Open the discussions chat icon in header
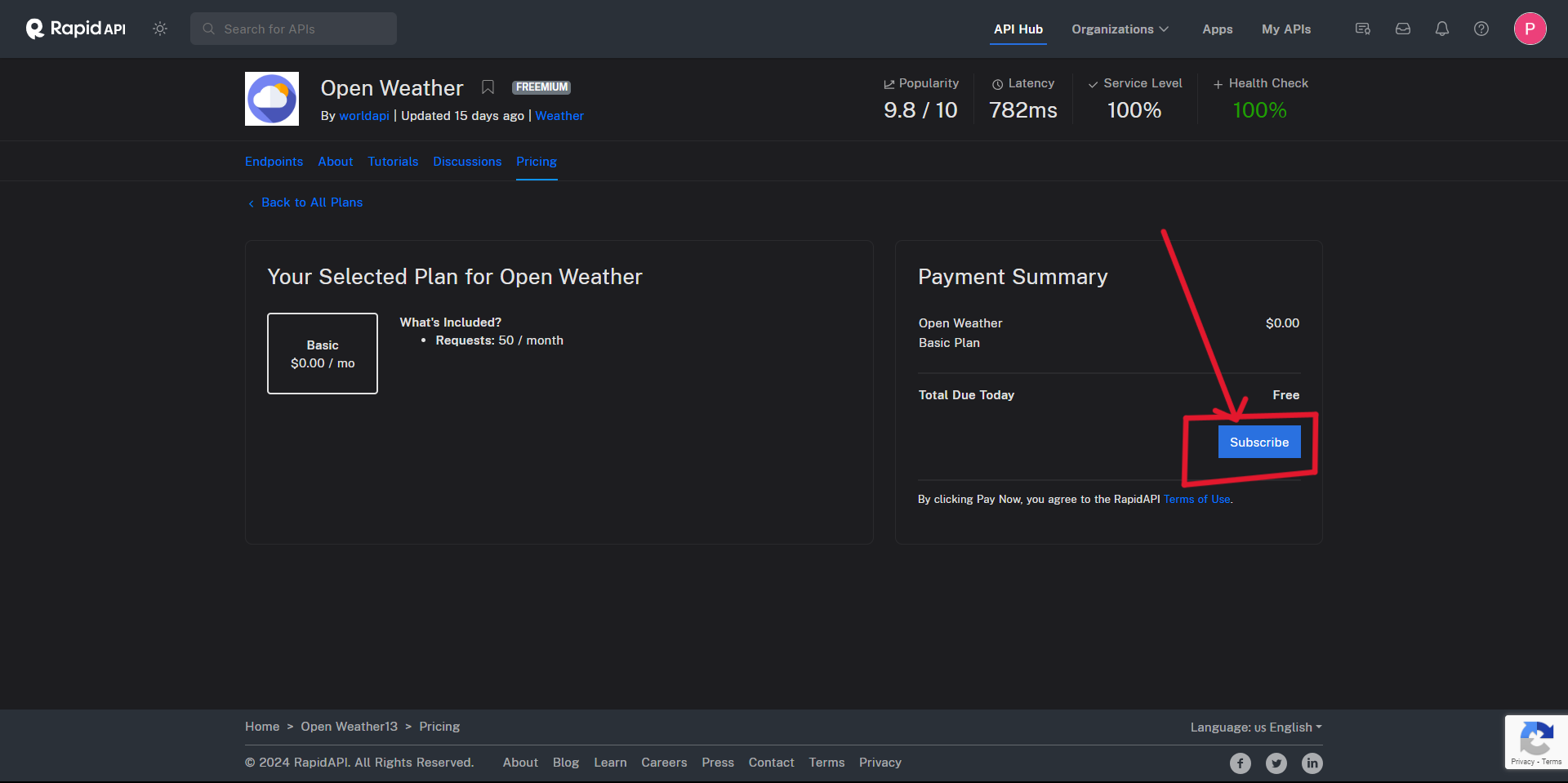The image size is (1568, 783). click(1363, 29)
